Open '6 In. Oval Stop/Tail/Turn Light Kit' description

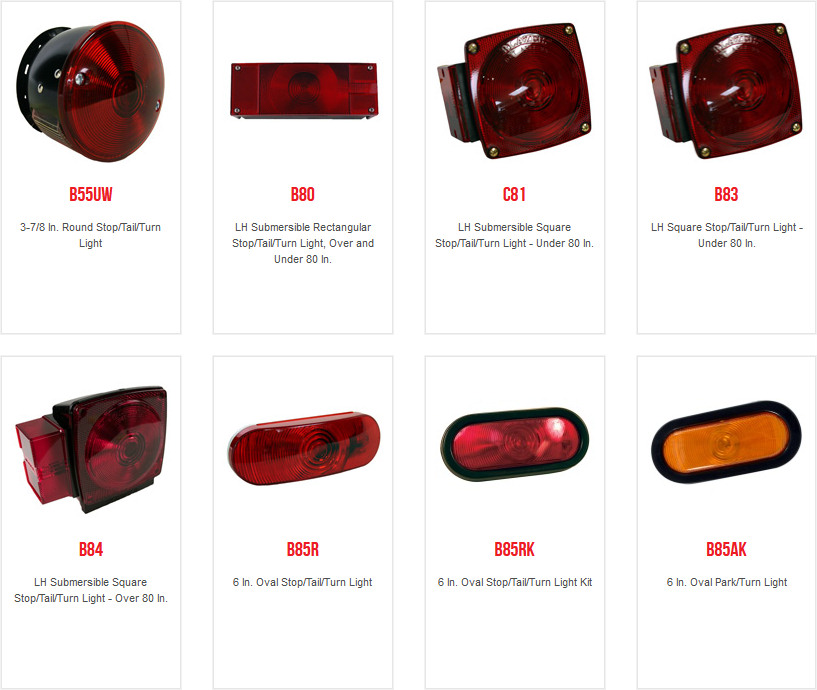(x=515, y=582)
